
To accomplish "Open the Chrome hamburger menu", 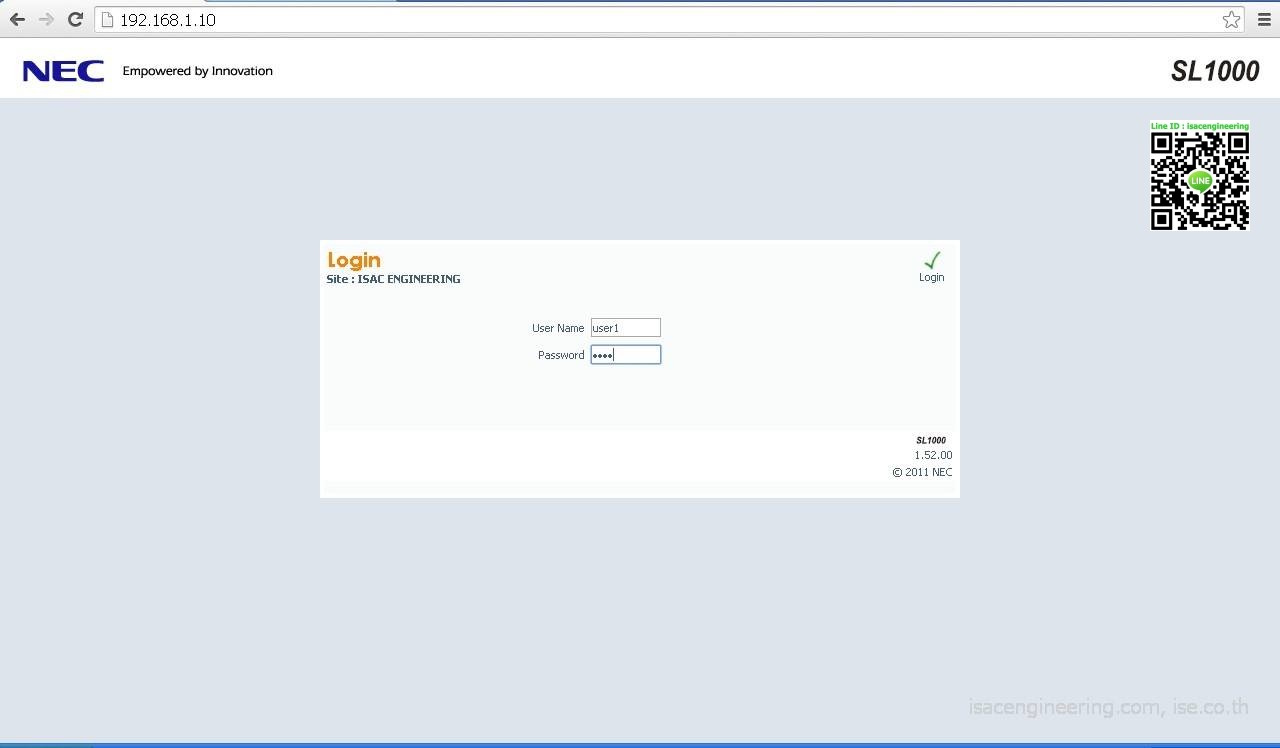I will (1263, 19).
